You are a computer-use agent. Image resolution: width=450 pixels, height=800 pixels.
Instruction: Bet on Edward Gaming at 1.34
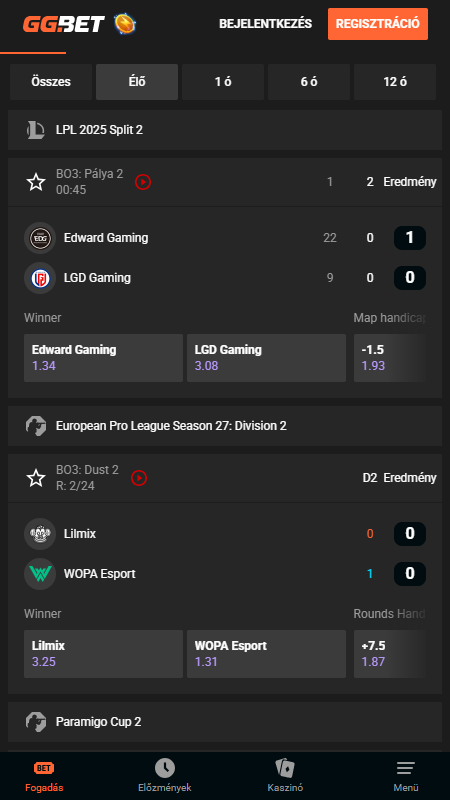(103, 358)
